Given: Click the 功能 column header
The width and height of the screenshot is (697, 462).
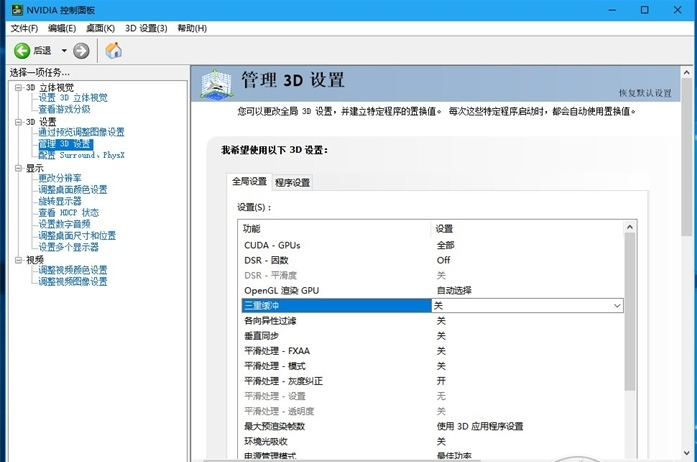Looking at the screenshot, I should pos(252,229).
